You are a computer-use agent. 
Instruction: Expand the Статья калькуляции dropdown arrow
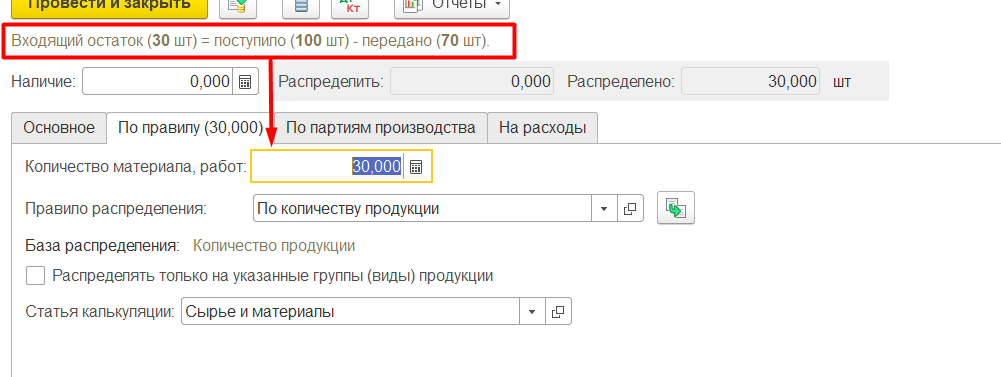pos(532,312)
